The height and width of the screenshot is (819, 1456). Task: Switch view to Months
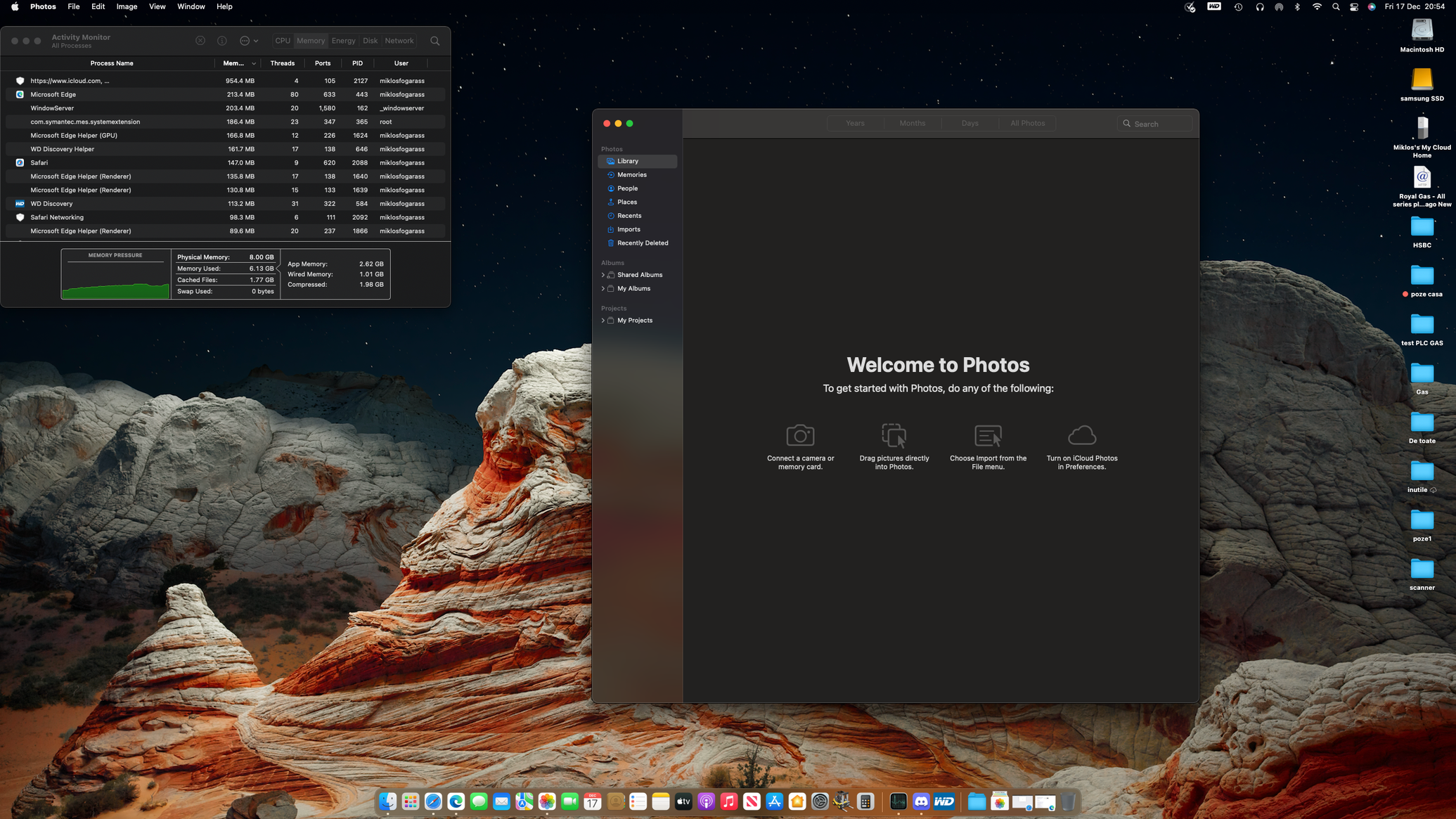[x=912, y=123]
